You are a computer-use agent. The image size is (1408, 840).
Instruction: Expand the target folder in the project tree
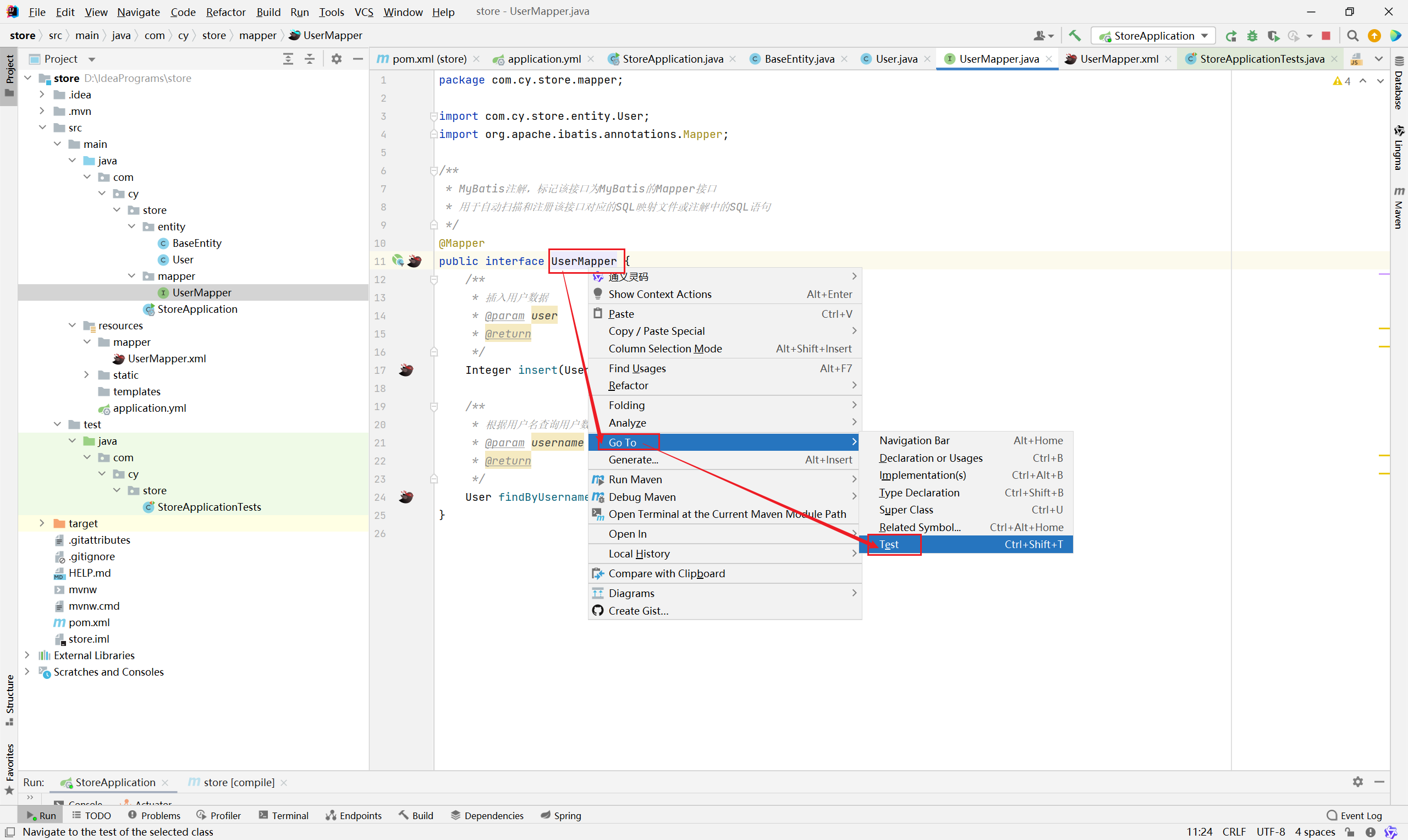coord(42,523)
